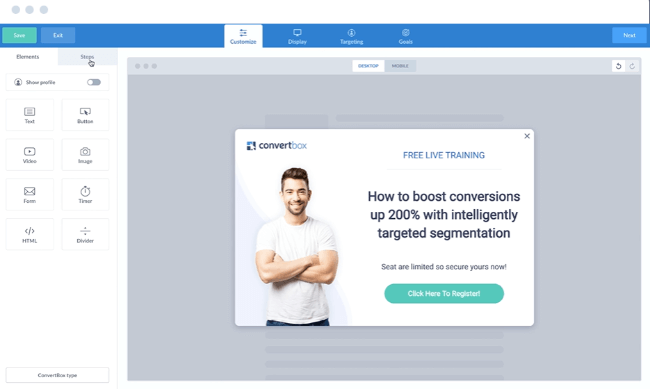Screen dimensions: 650x389
Task: Switch to the Steps tab
Action: tap(87, 57)
